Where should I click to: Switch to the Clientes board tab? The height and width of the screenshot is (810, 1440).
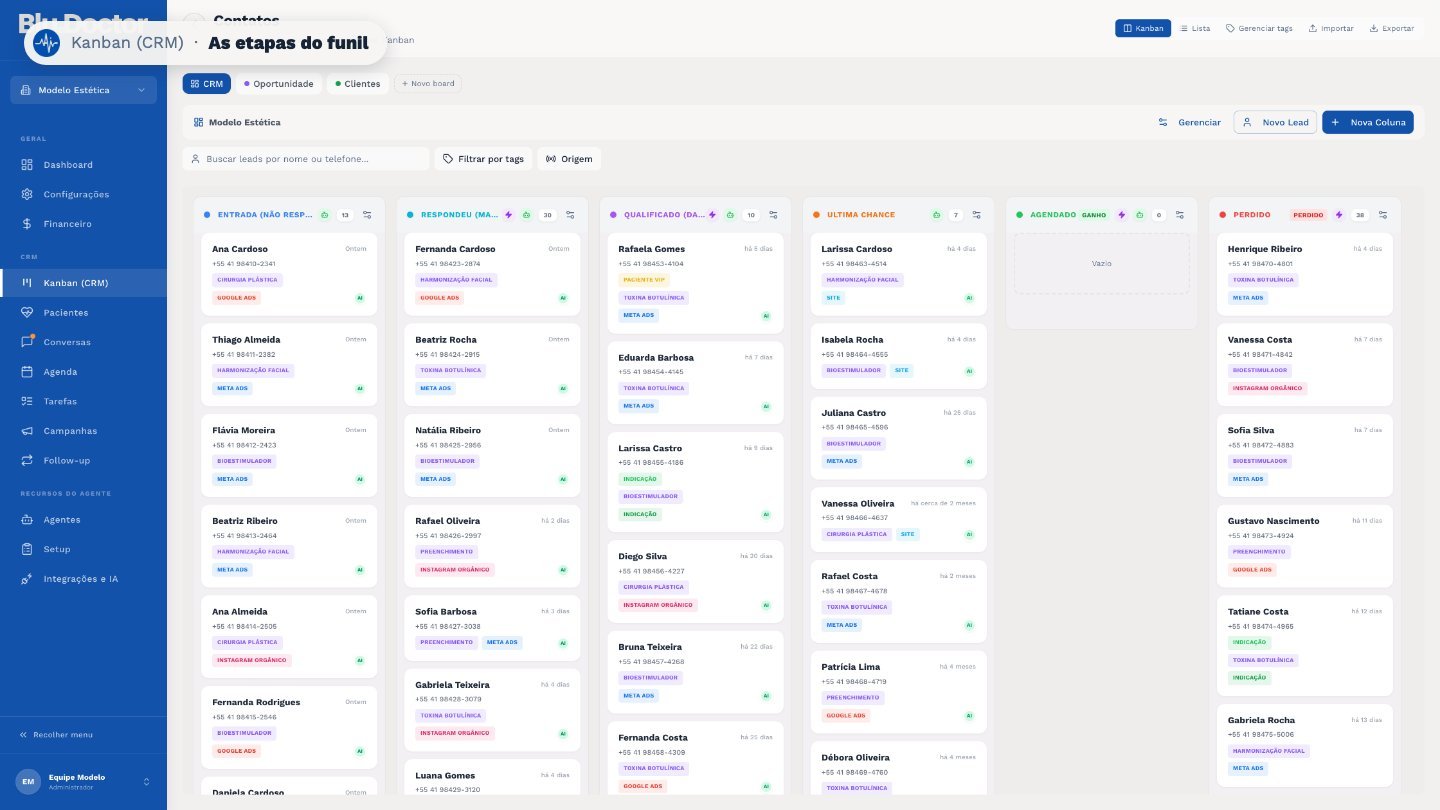(357, 84)
